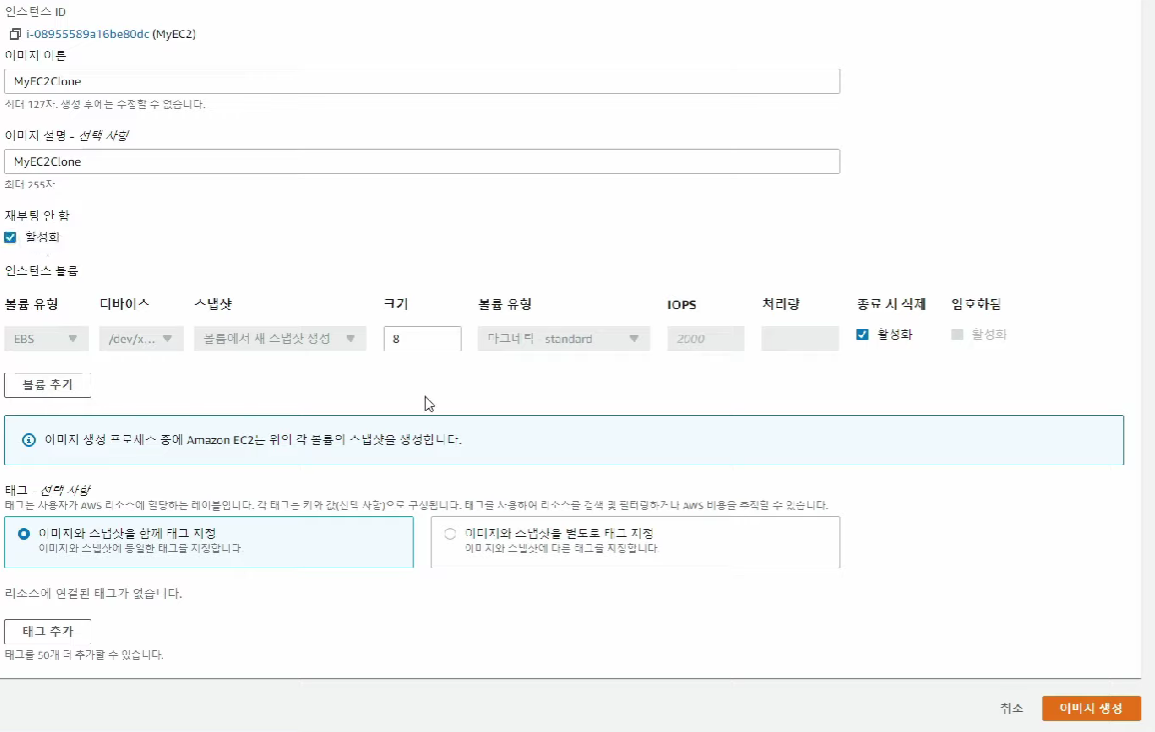Open the instance i-08955589a16be80dc link
1155x732 pixels.
coord(88,34)
